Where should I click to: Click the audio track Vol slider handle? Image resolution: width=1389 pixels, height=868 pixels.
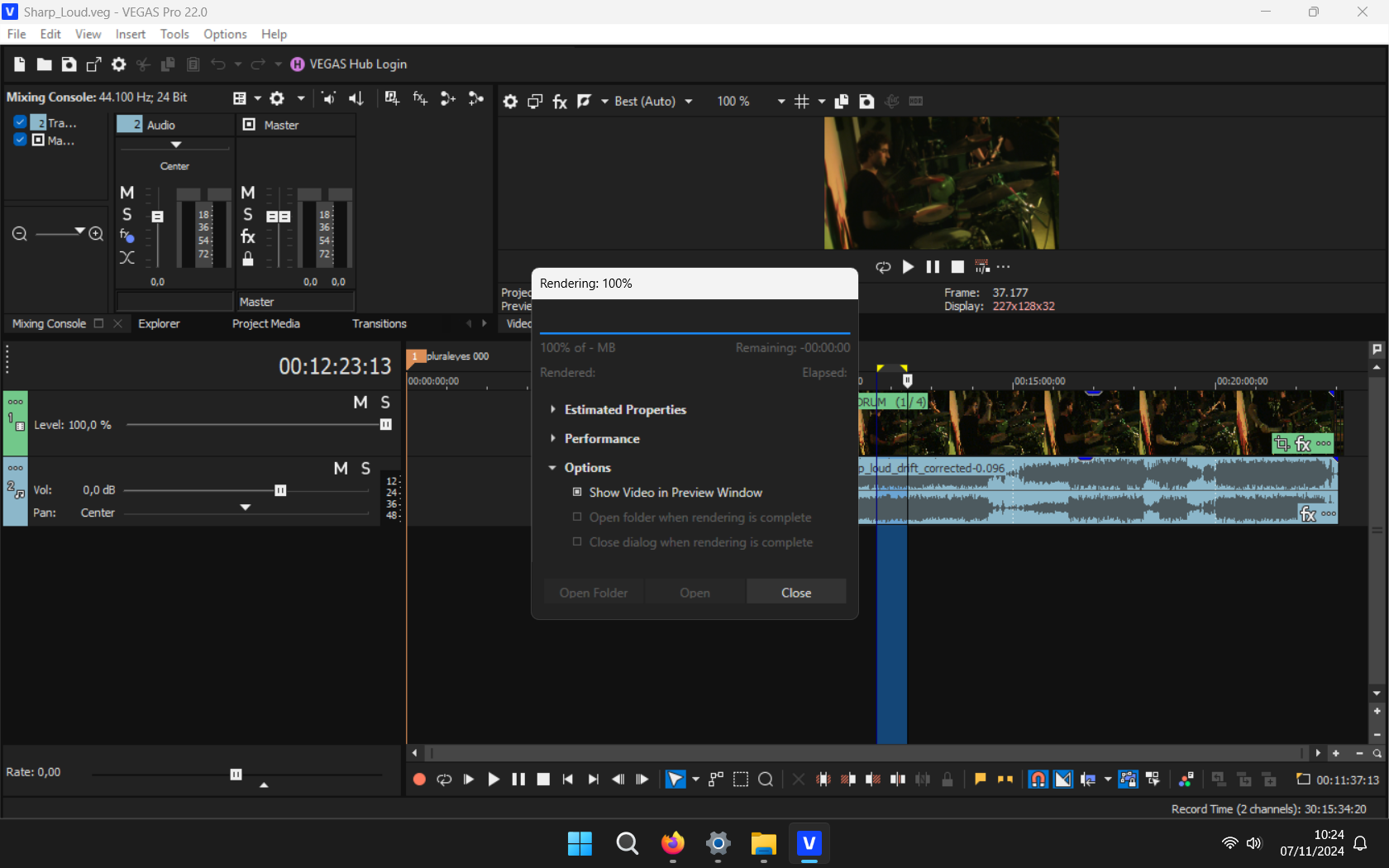(x=280, y=491)
